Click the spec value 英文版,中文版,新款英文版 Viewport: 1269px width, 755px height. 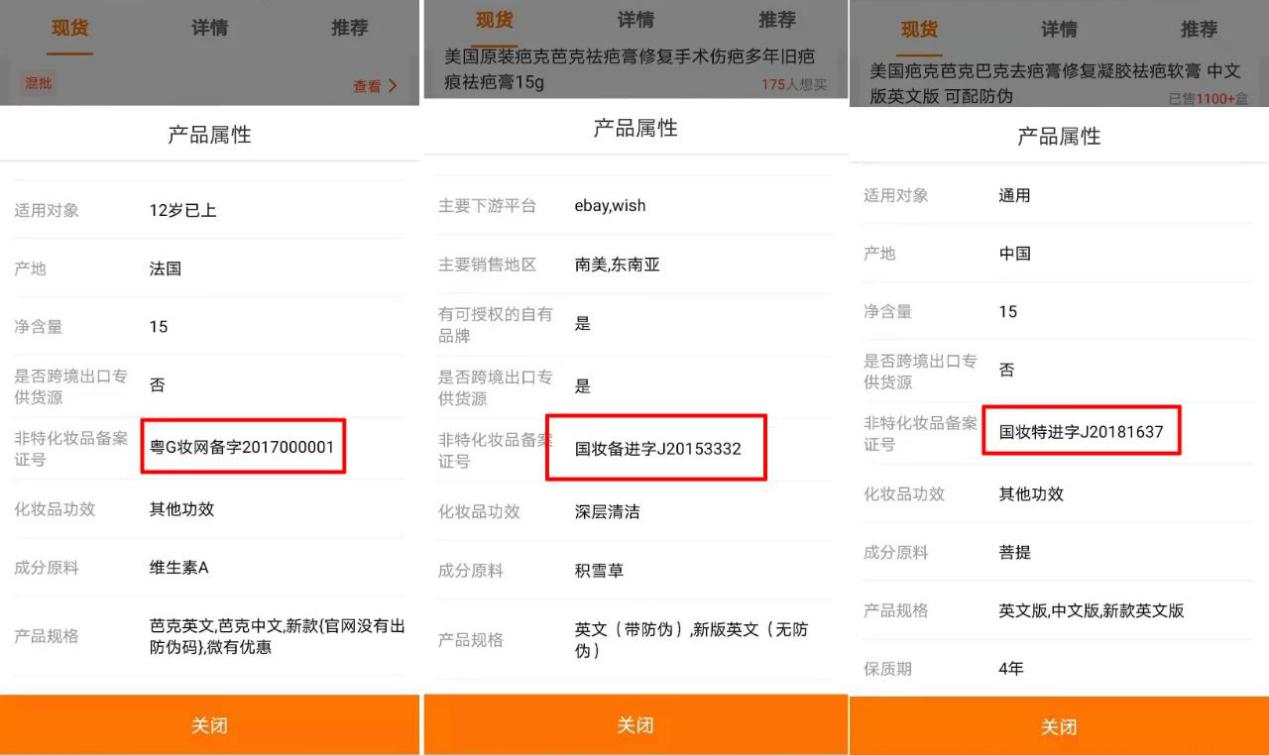[1091, 610]
